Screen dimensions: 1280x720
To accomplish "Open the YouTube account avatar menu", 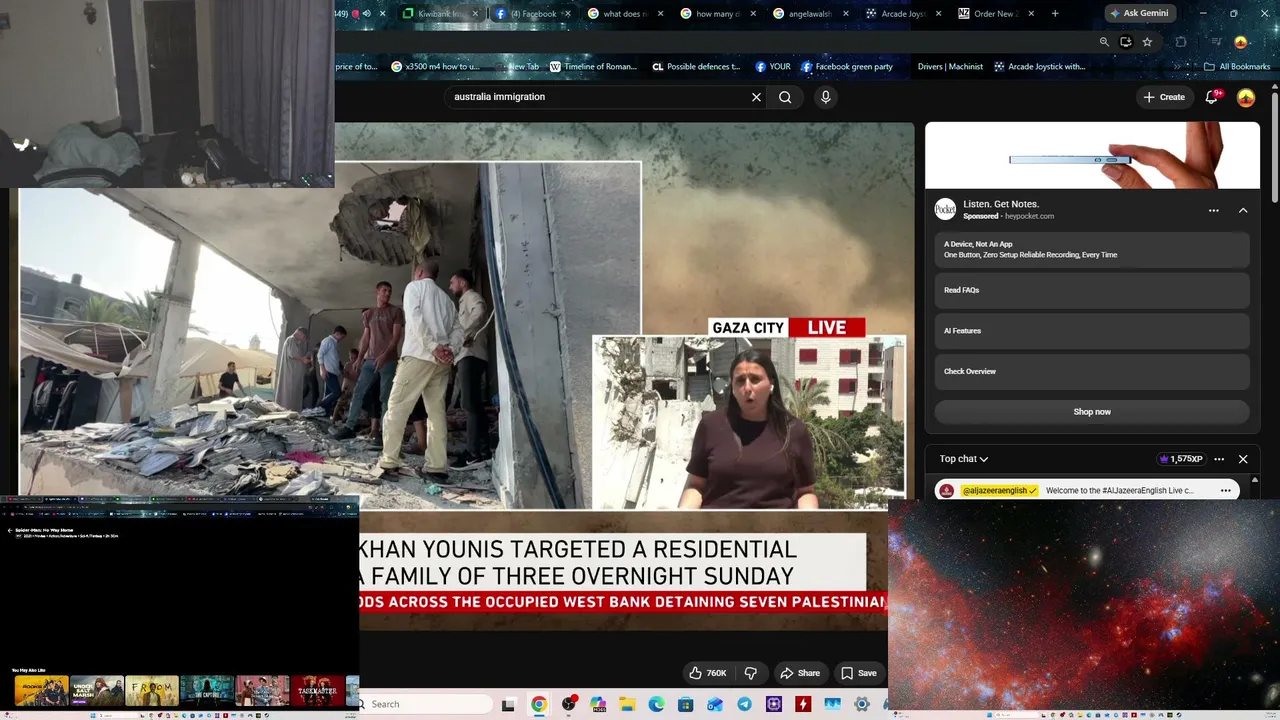I will pos(1246,97).
